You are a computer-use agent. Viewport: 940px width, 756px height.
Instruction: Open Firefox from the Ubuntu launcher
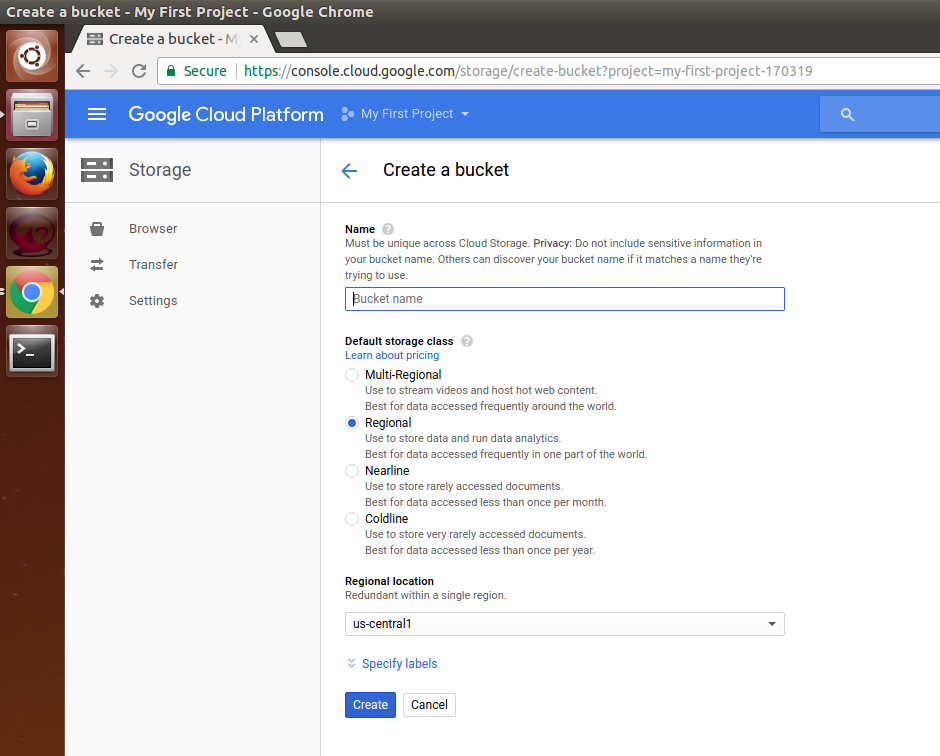[x=32, y=174]
